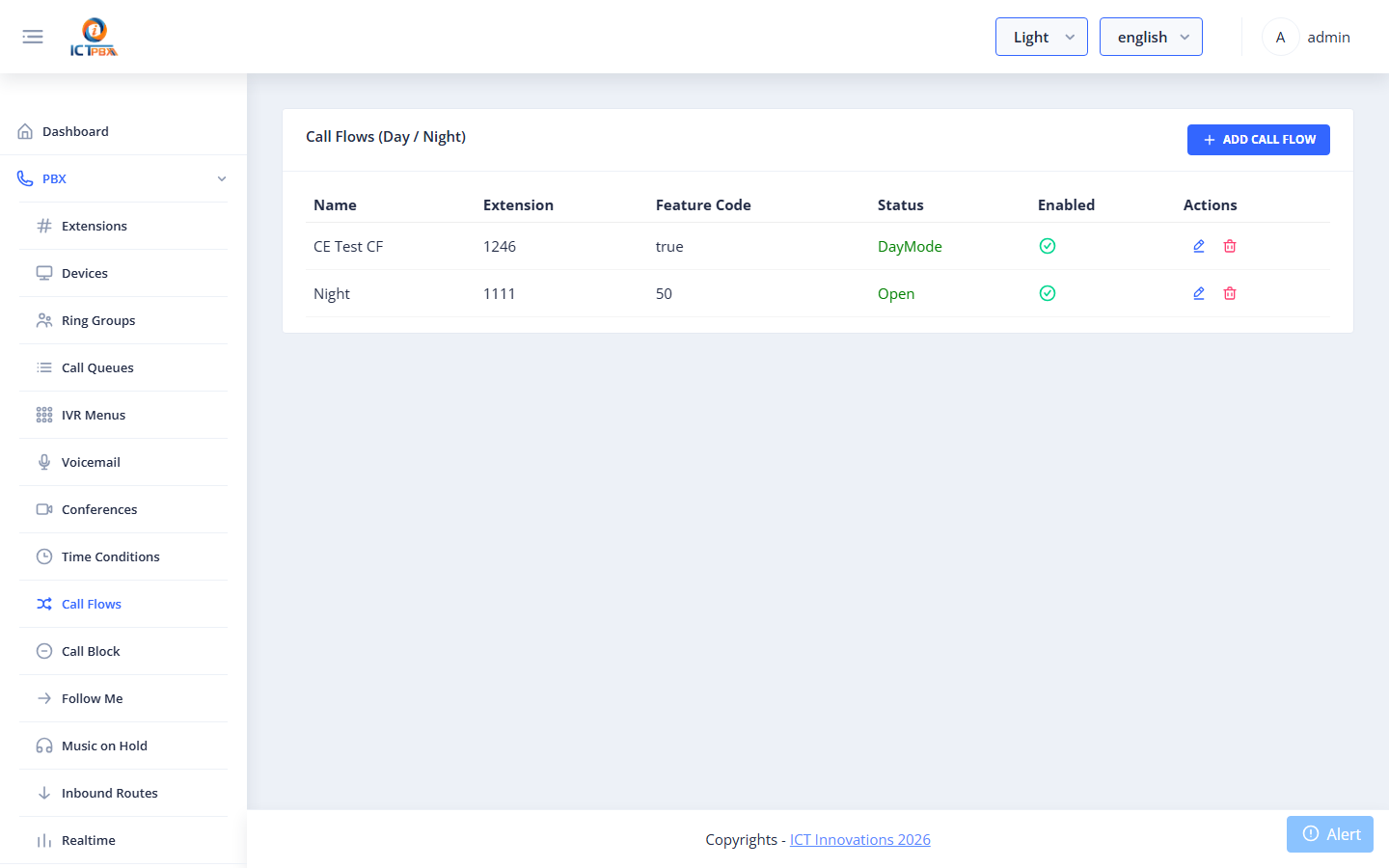Open the Light theme dropdown
1389x868 pixels.
pos(1041,37)
